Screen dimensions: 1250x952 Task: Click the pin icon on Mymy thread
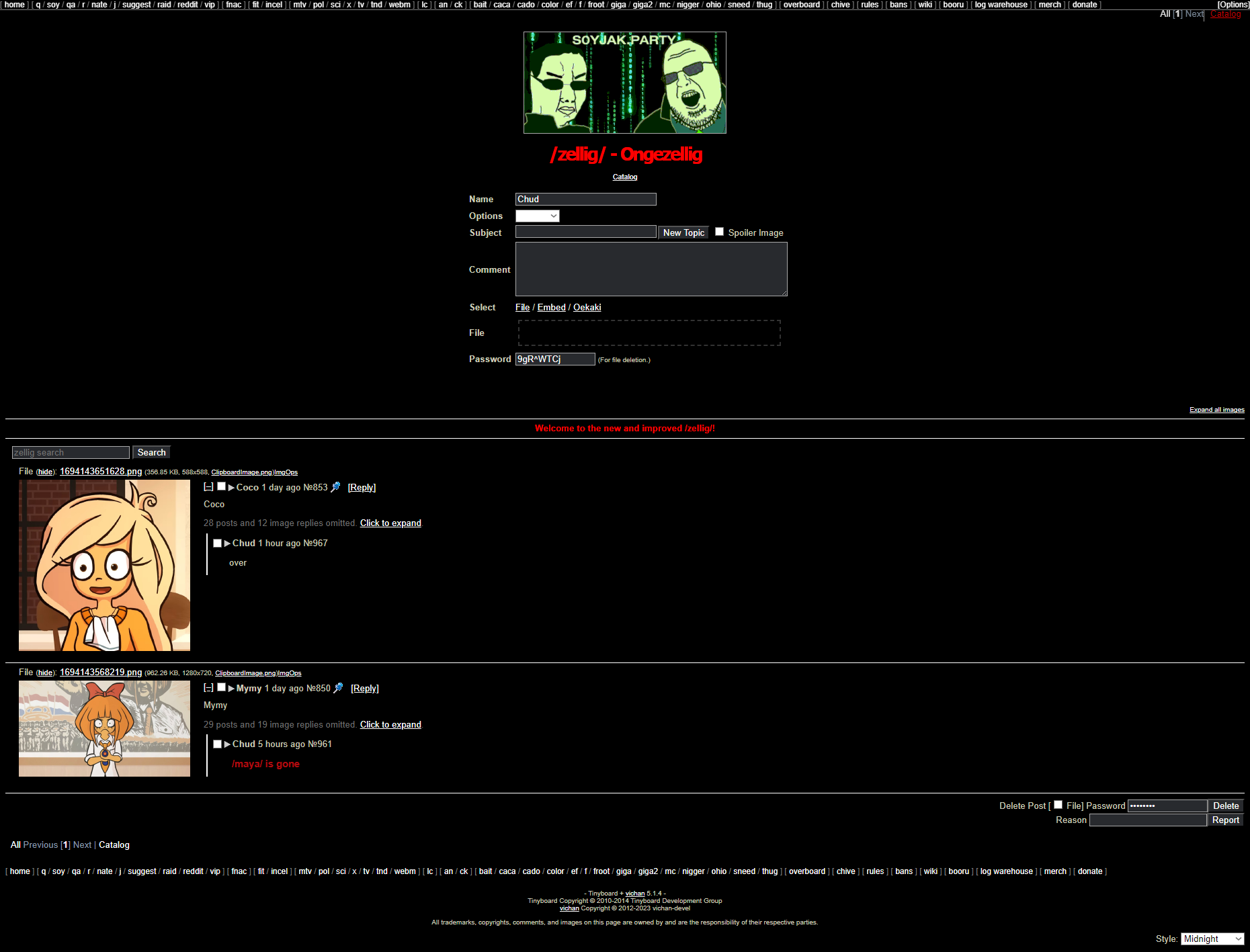tap(339, 688)
